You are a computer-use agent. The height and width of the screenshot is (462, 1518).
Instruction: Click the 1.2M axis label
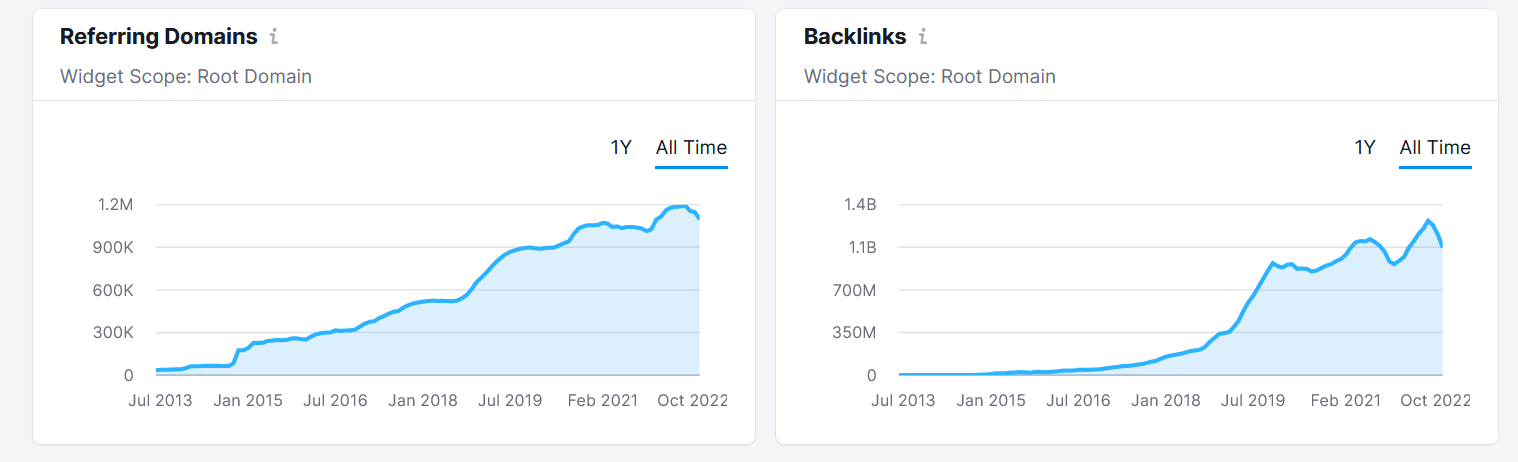tap(115, 205)
